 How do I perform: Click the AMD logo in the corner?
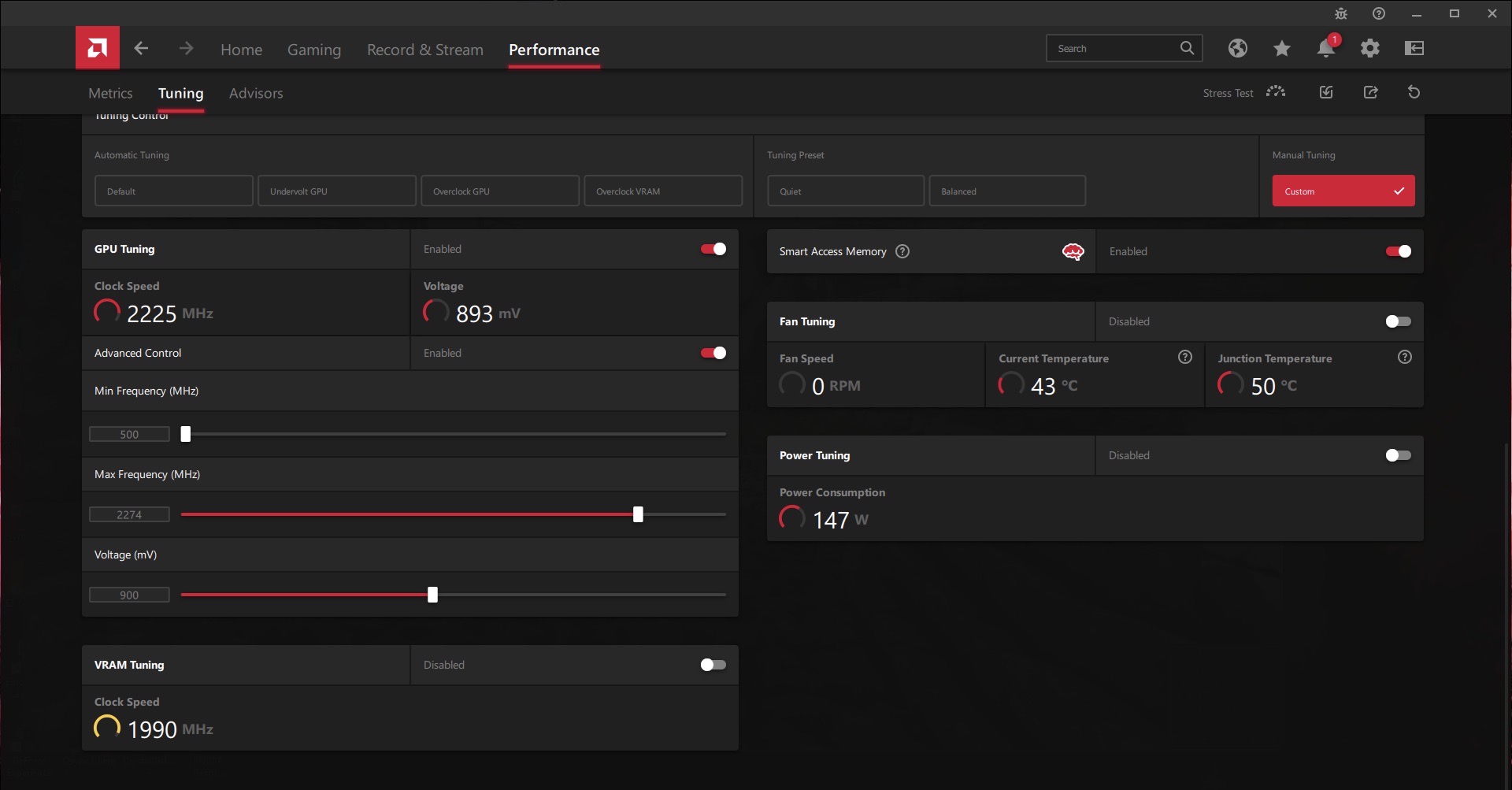(96, 46)
